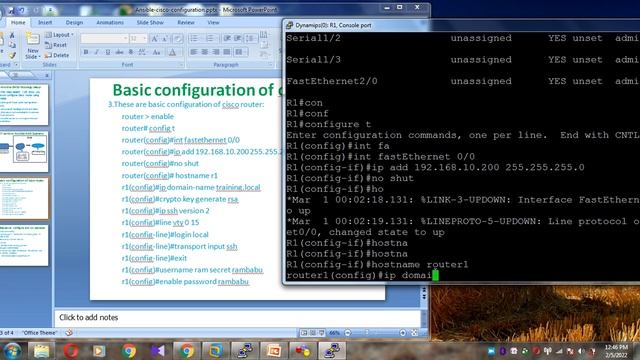Image resolution: width=640 pixels, height=360 pixels.
Task: Click the Decrease List Level icon
Action: pos(227,39)
